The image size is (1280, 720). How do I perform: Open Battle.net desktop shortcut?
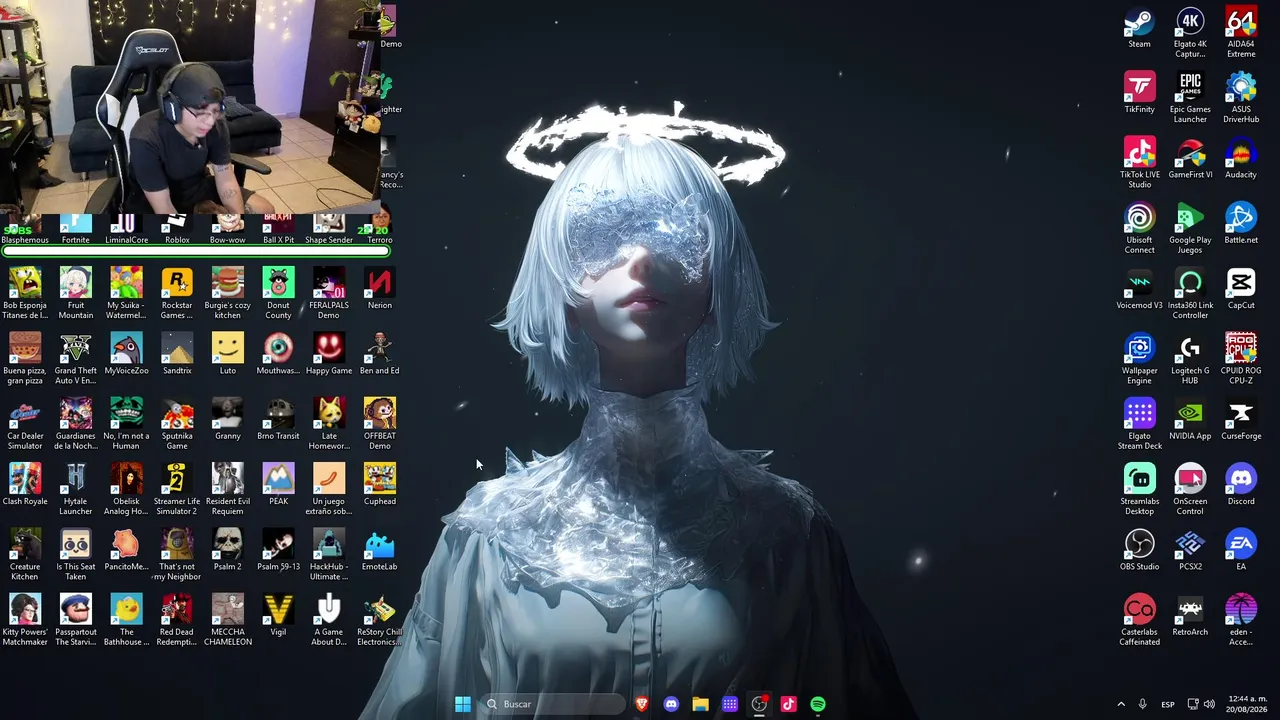[1241, 223]
